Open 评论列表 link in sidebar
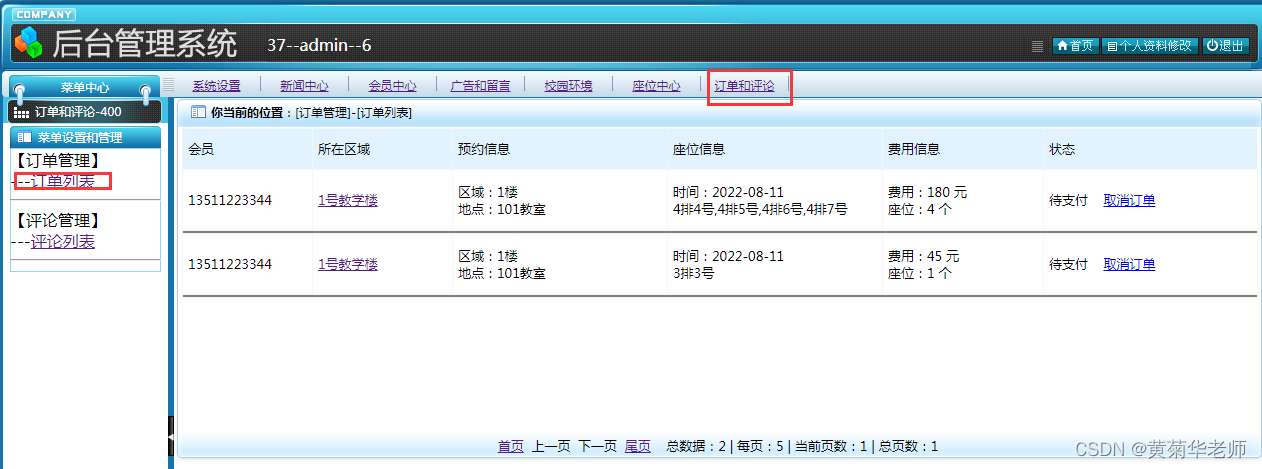Screen dimensions: 1262x469 click(62, 242)
